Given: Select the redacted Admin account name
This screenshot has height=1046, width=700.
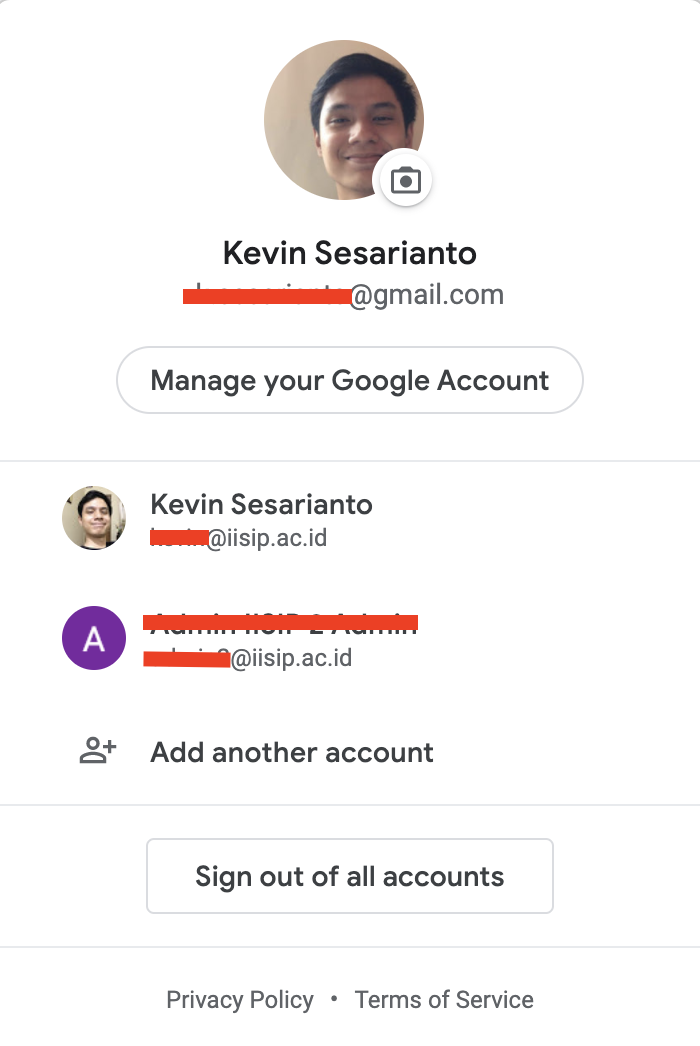Looking at the screenshot, I should click(x=281, y=623).
